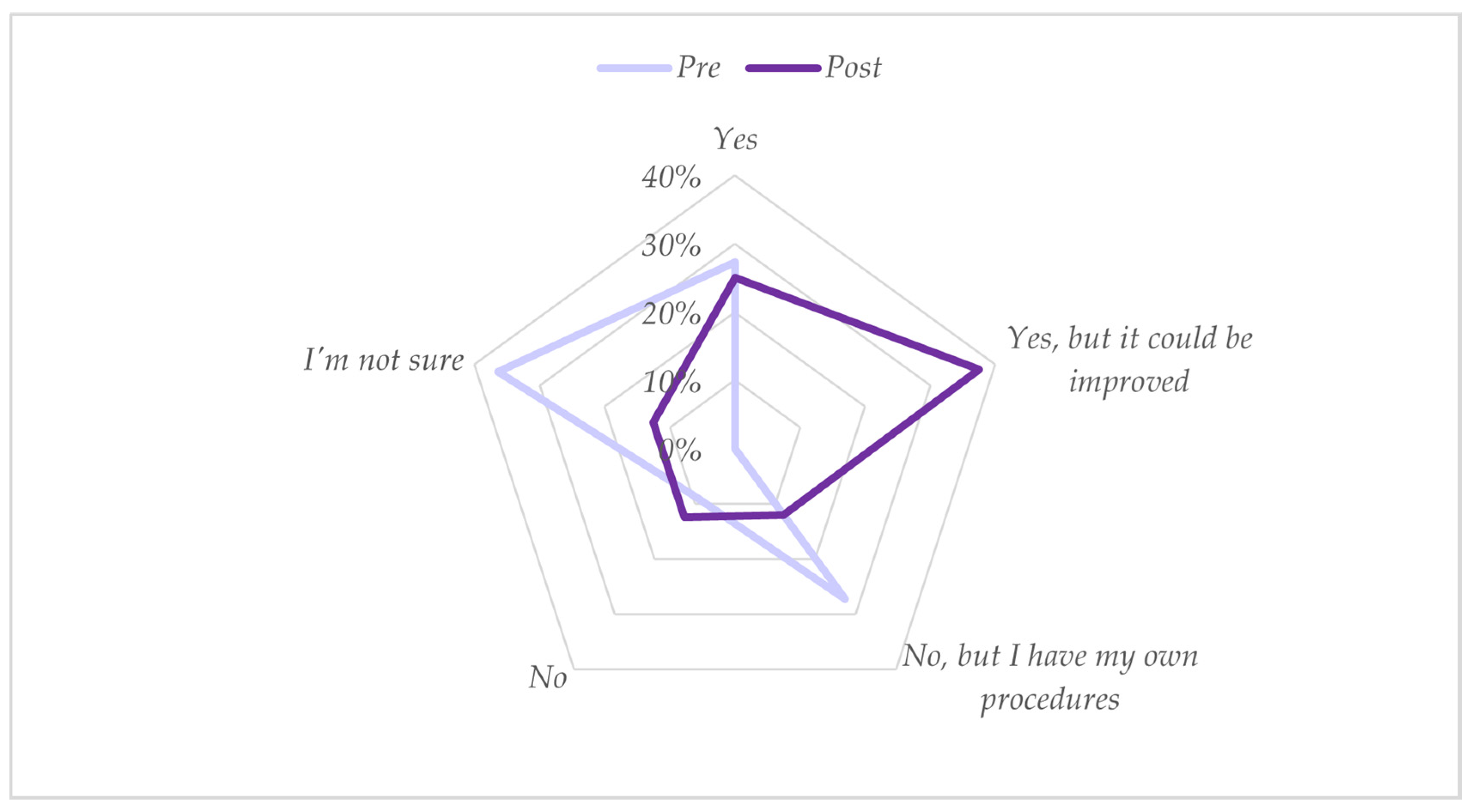Click the "Pre" legend label

[x=698, y=67]
